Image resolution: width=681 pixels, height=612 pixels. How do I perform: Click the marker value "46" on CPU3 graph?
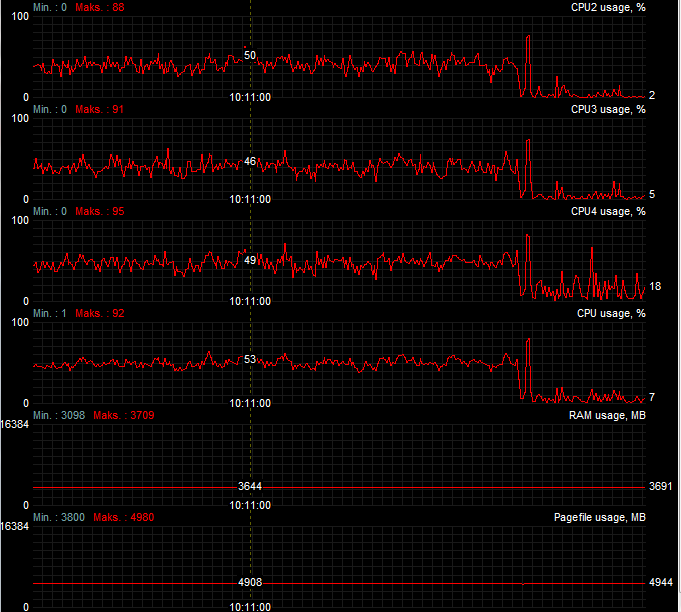click(x=250, y=162)
